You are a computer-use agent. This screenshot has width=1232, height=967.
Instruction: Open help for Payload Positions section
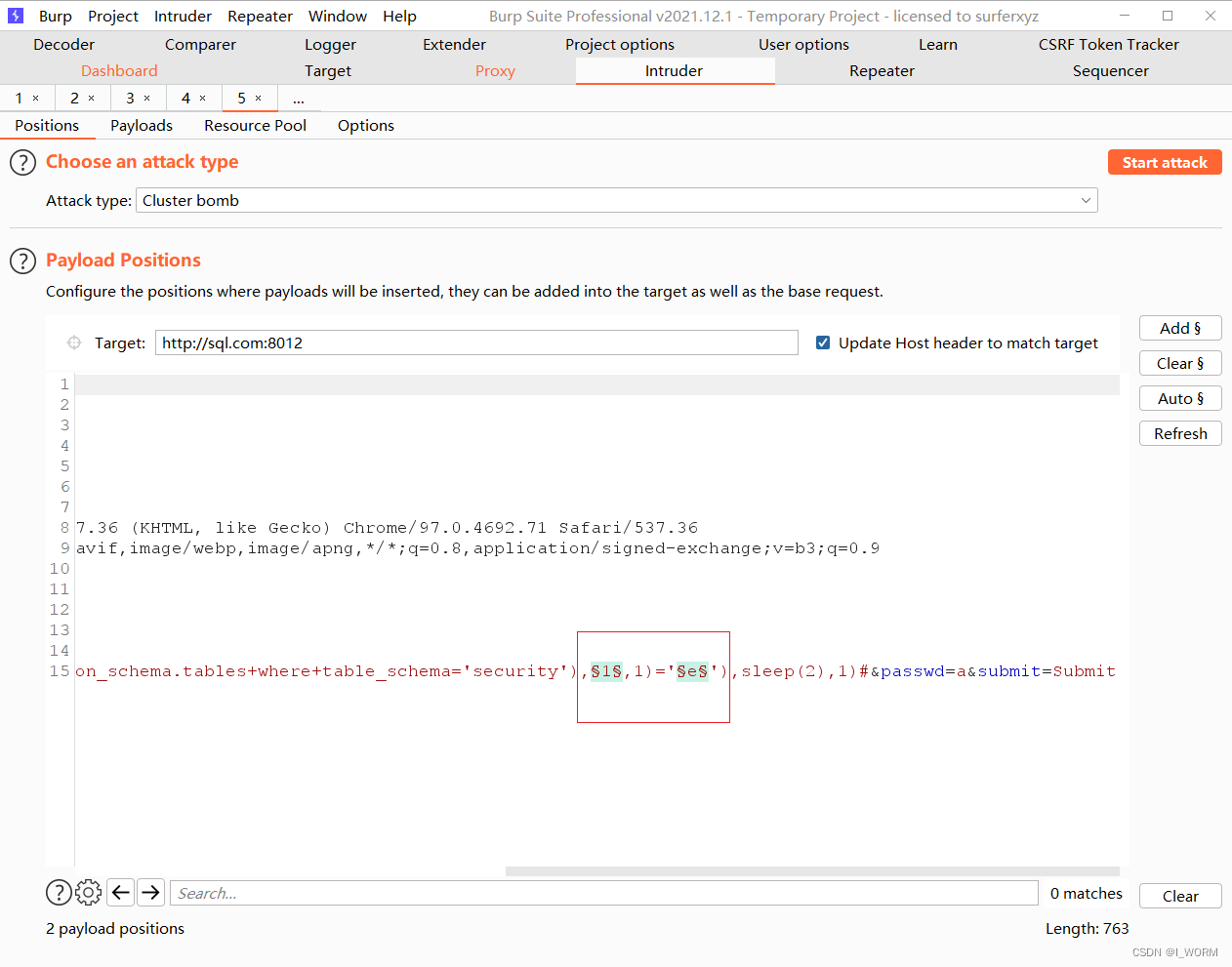click(x=22, y=262)
